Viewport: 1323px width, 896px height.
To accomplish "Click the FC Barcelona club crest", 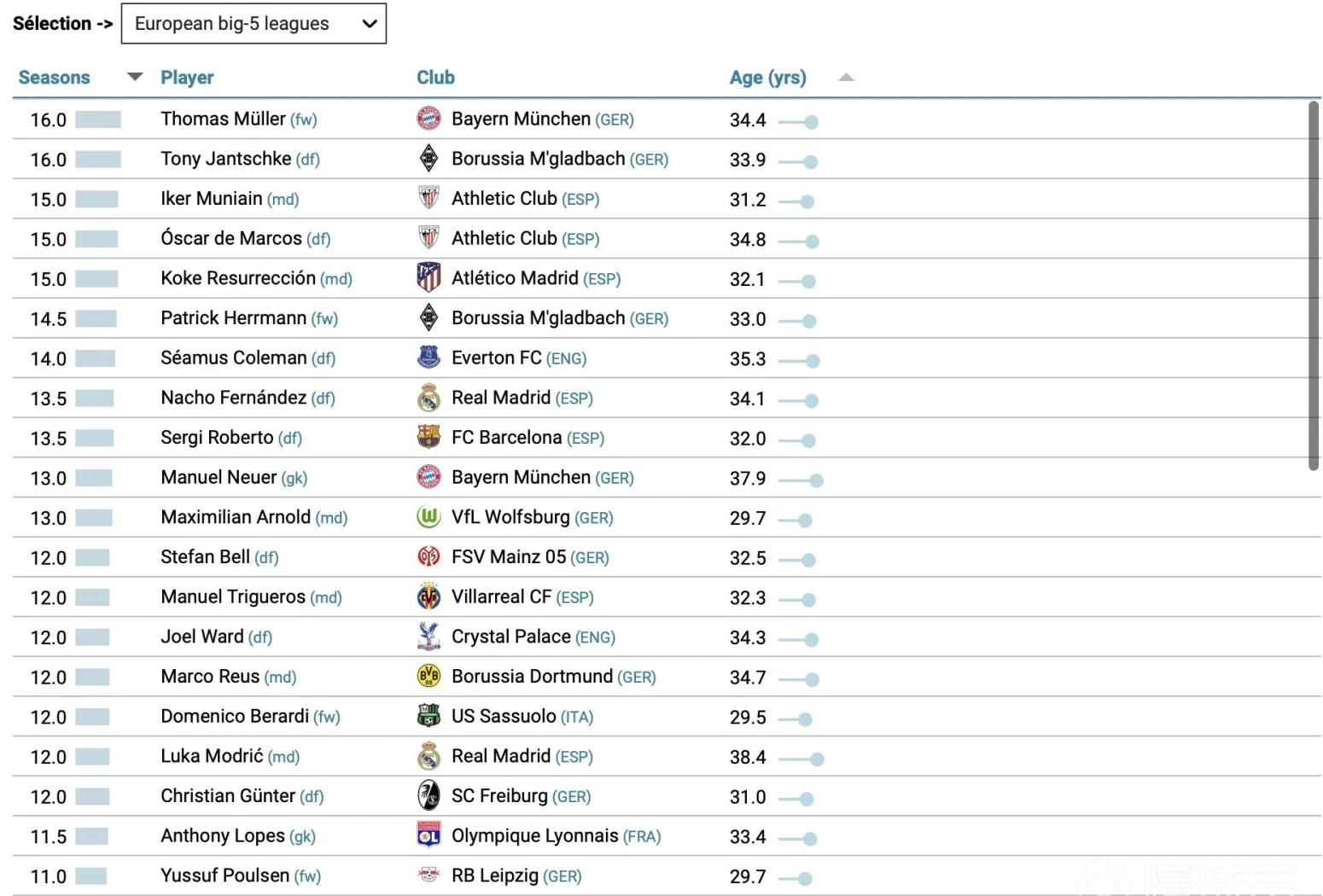I will 428,437.
